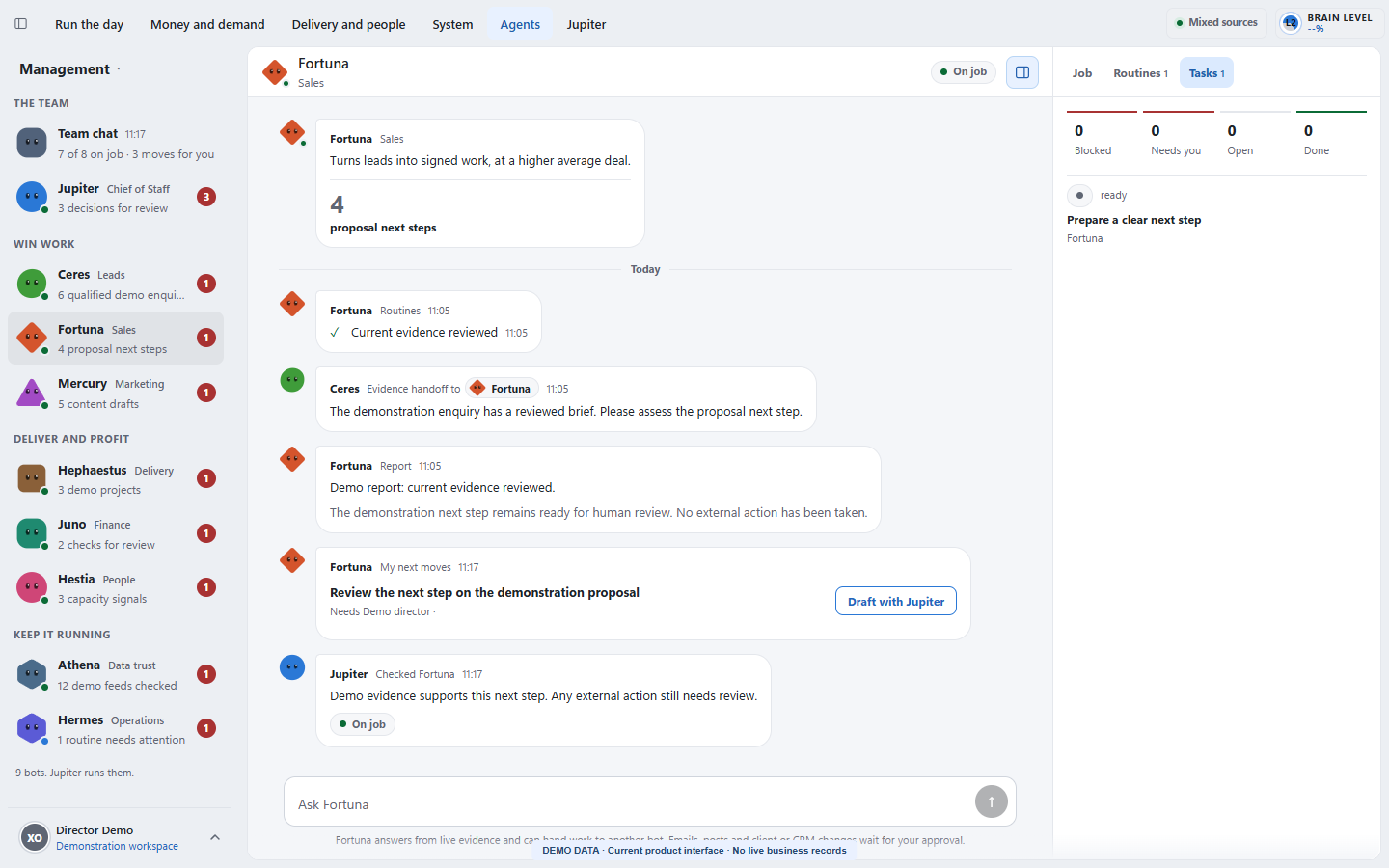This screenshot has width=1389, height=868.
Task: Open Money and demand menu
Action: tap(207, 24)
